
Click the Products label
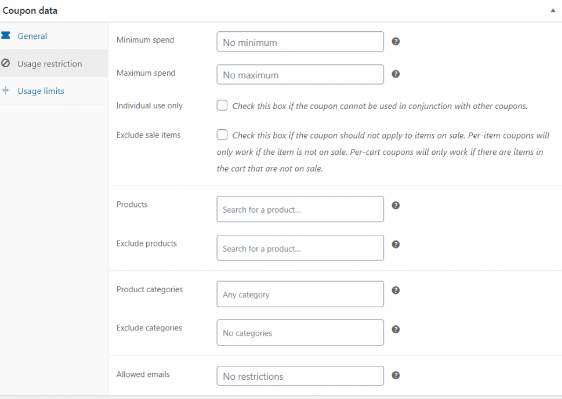tap(132, 204)
